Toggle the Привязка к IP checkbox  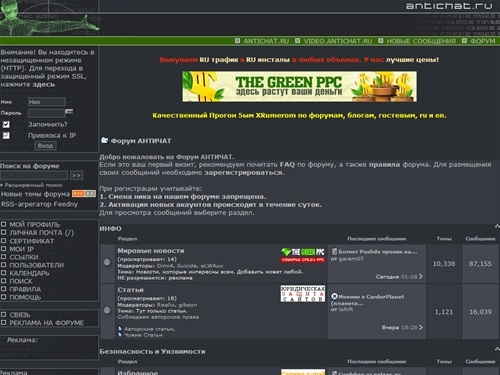point(6,136)
